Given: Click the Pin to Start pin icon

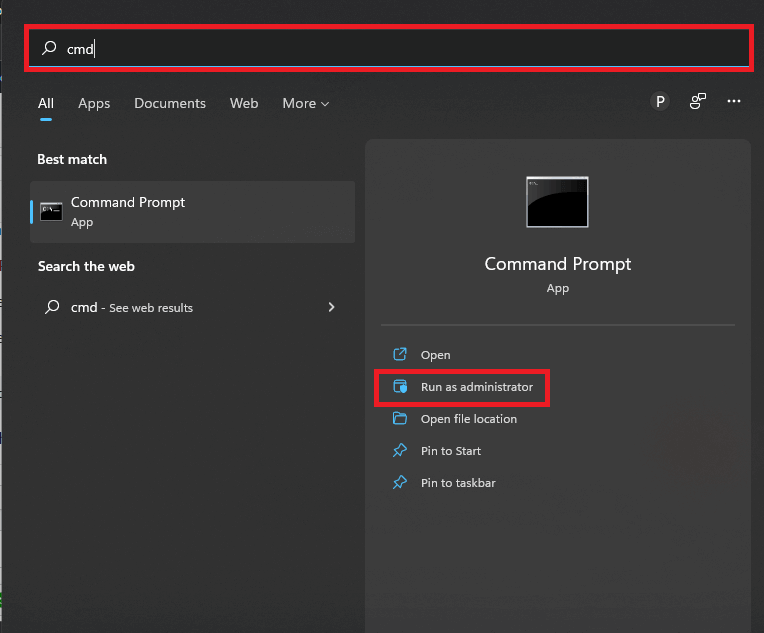Looking at the screenshot, I should click(x=400, y=451).
